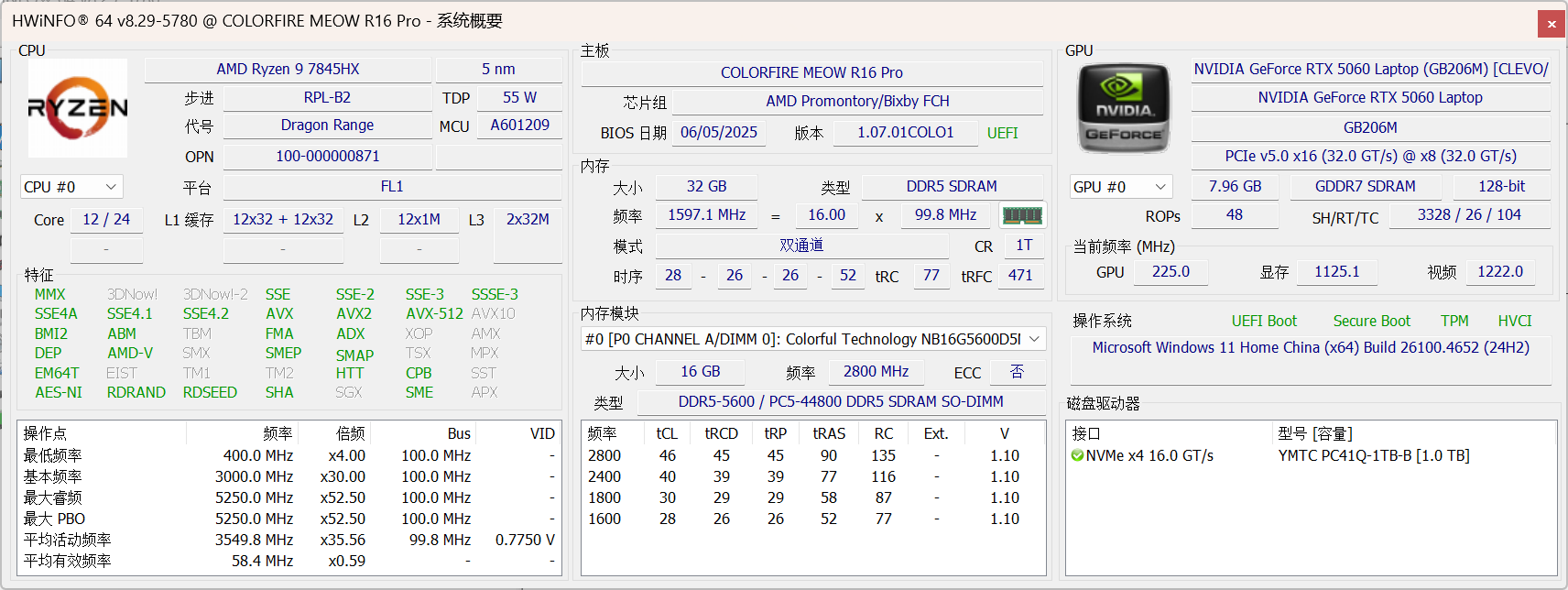
Task: Click the HVCI status label
Action: pos(1514,322)
